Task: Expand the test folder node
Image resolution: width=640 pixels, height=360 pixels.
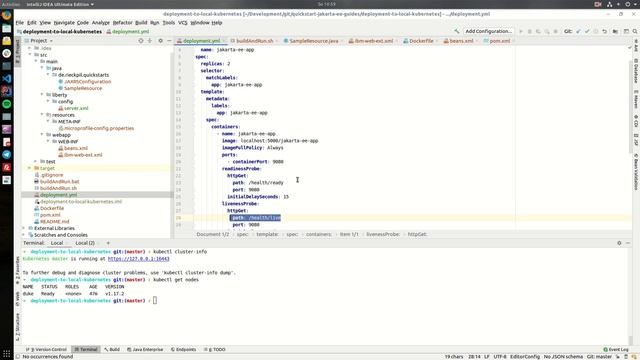Action: click(x=36, y=161)
